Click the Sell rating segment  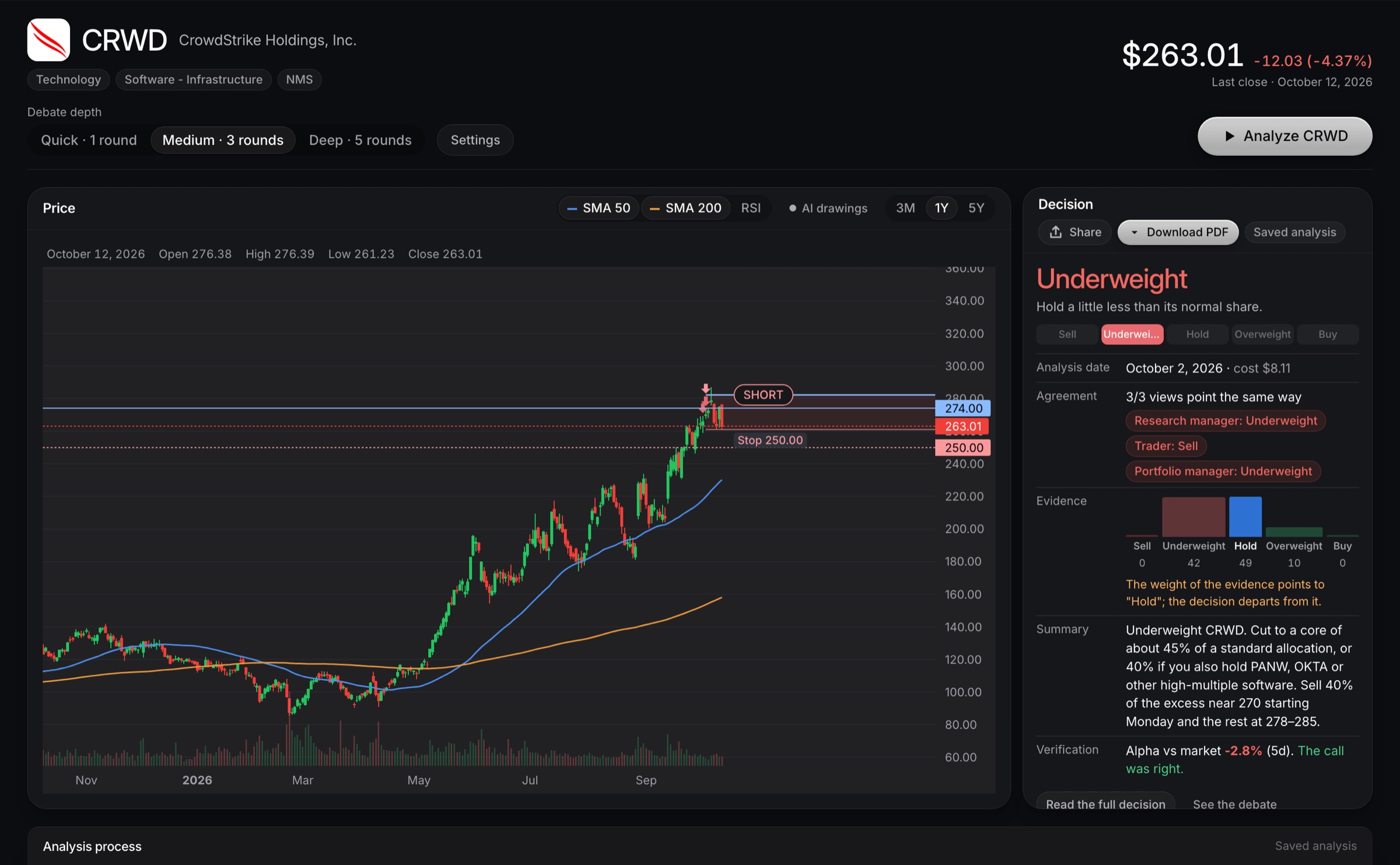pyautogui.click(x=1067, y=334)
